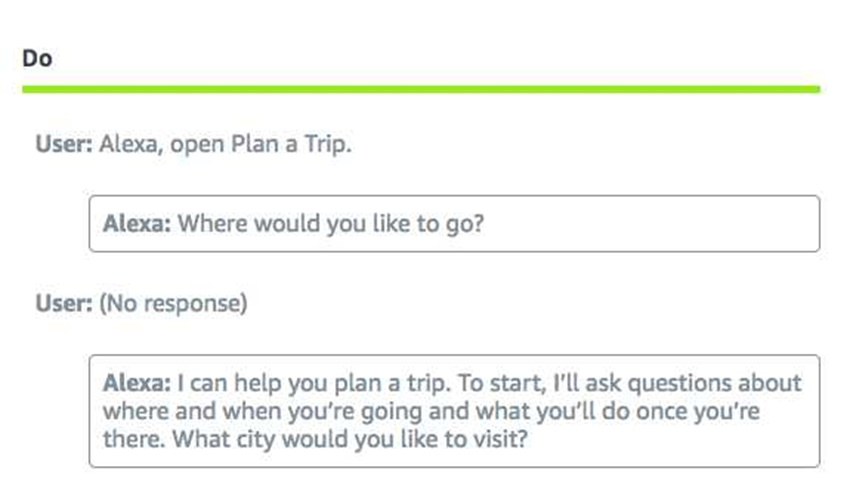Click the word "Alexa," in first user line

tap(131, 145)
